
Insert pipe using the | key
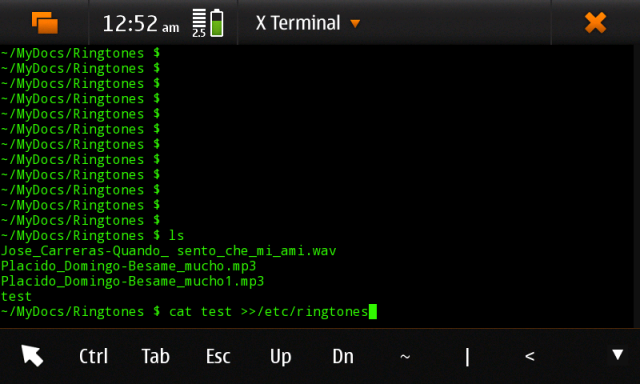click(467, 357)
